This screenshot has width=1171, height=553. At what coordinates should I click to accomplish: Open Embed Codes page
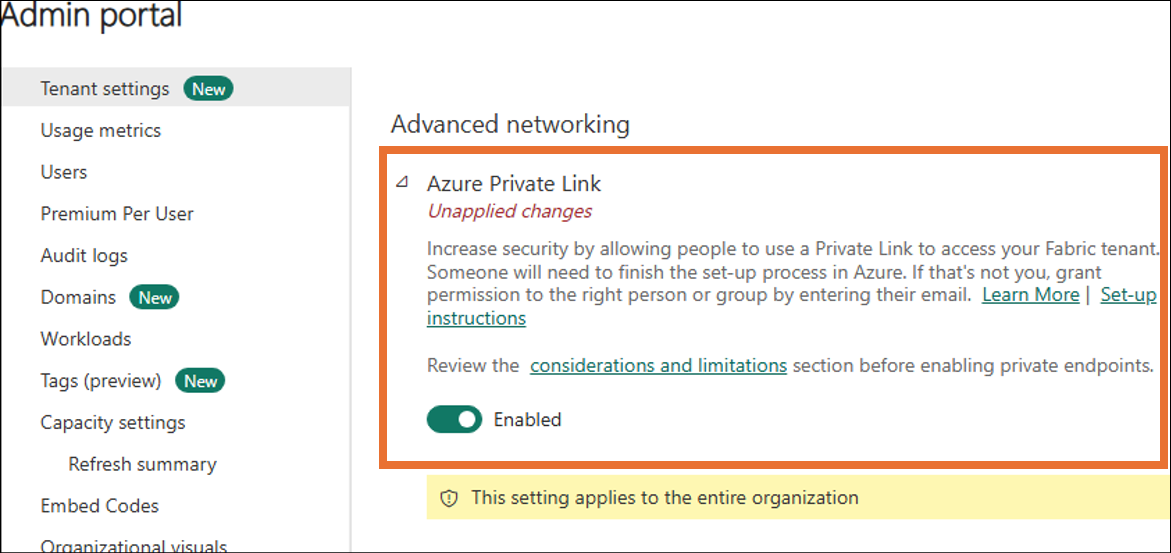100,506
